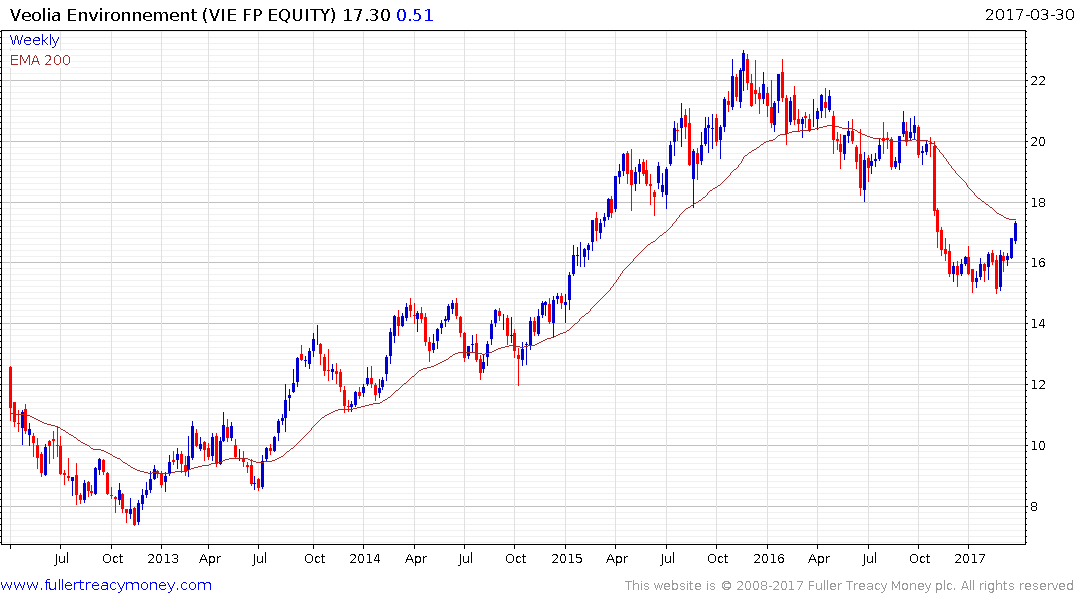Click the 8 label on price axis
Viewport: 1075px width, 600px height.
(x=1041, y=507)
